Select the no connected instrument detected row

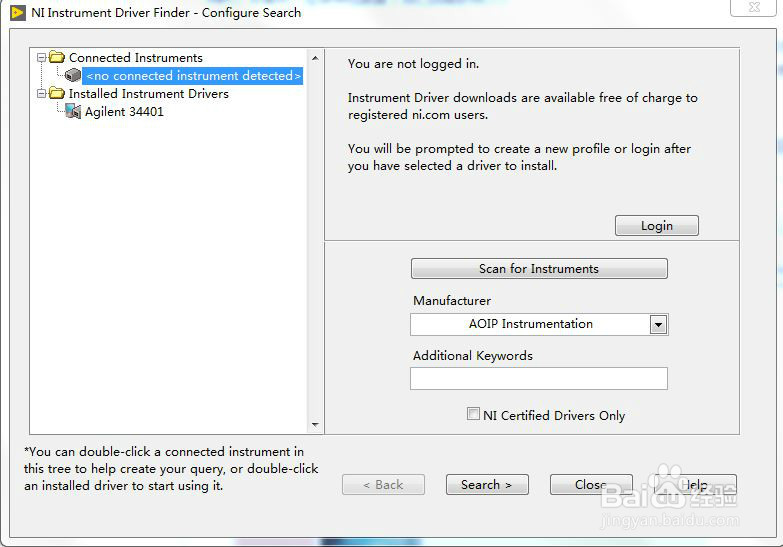tap(193, 75)
